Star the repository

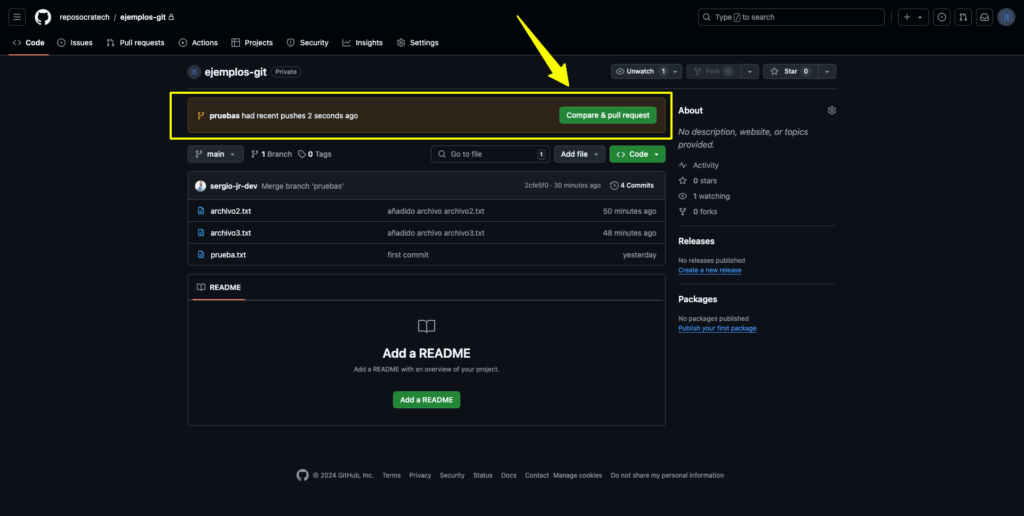point(790,71)
